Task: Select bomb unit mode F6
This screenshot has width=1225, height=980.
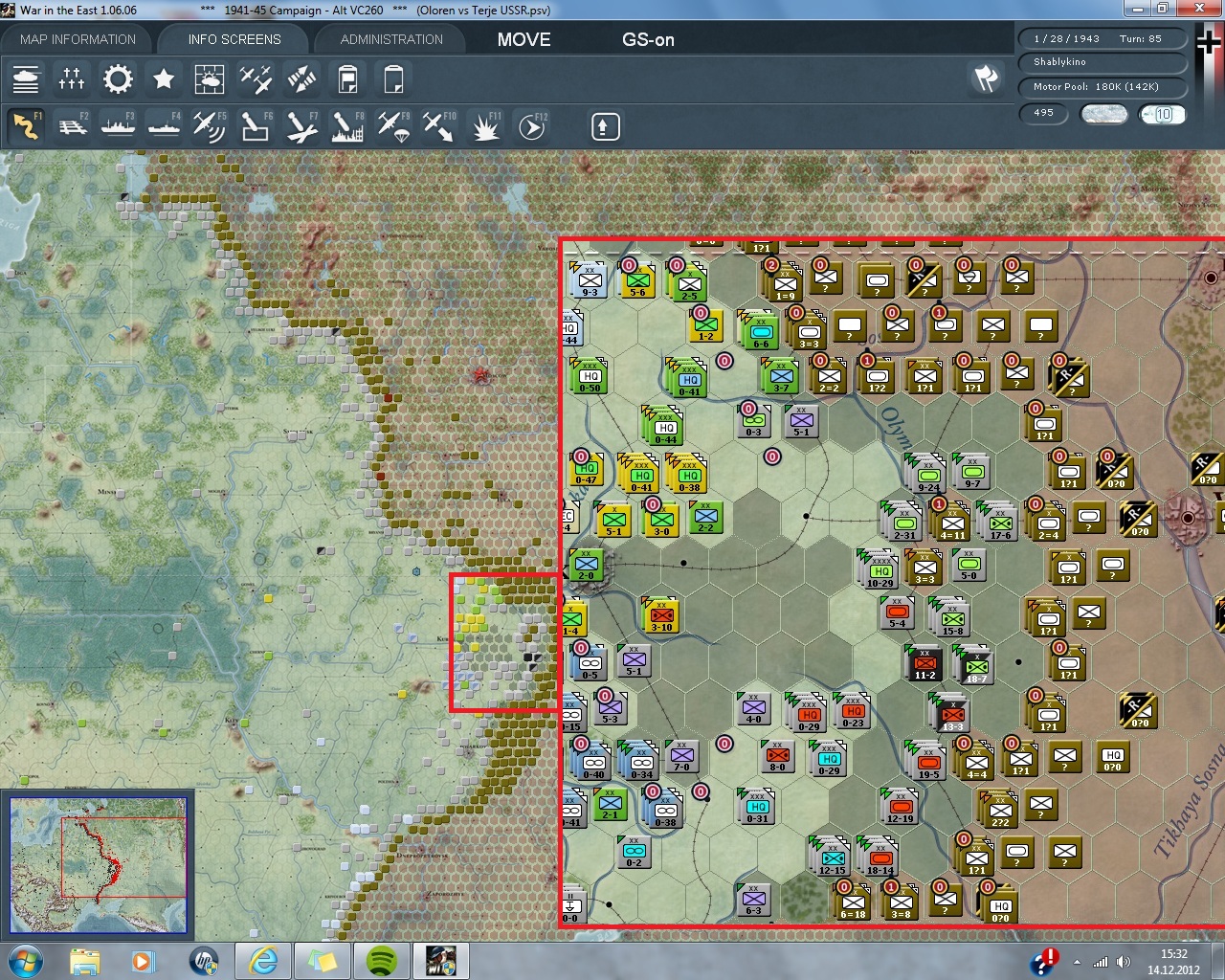Action: (x=256, y=126)
